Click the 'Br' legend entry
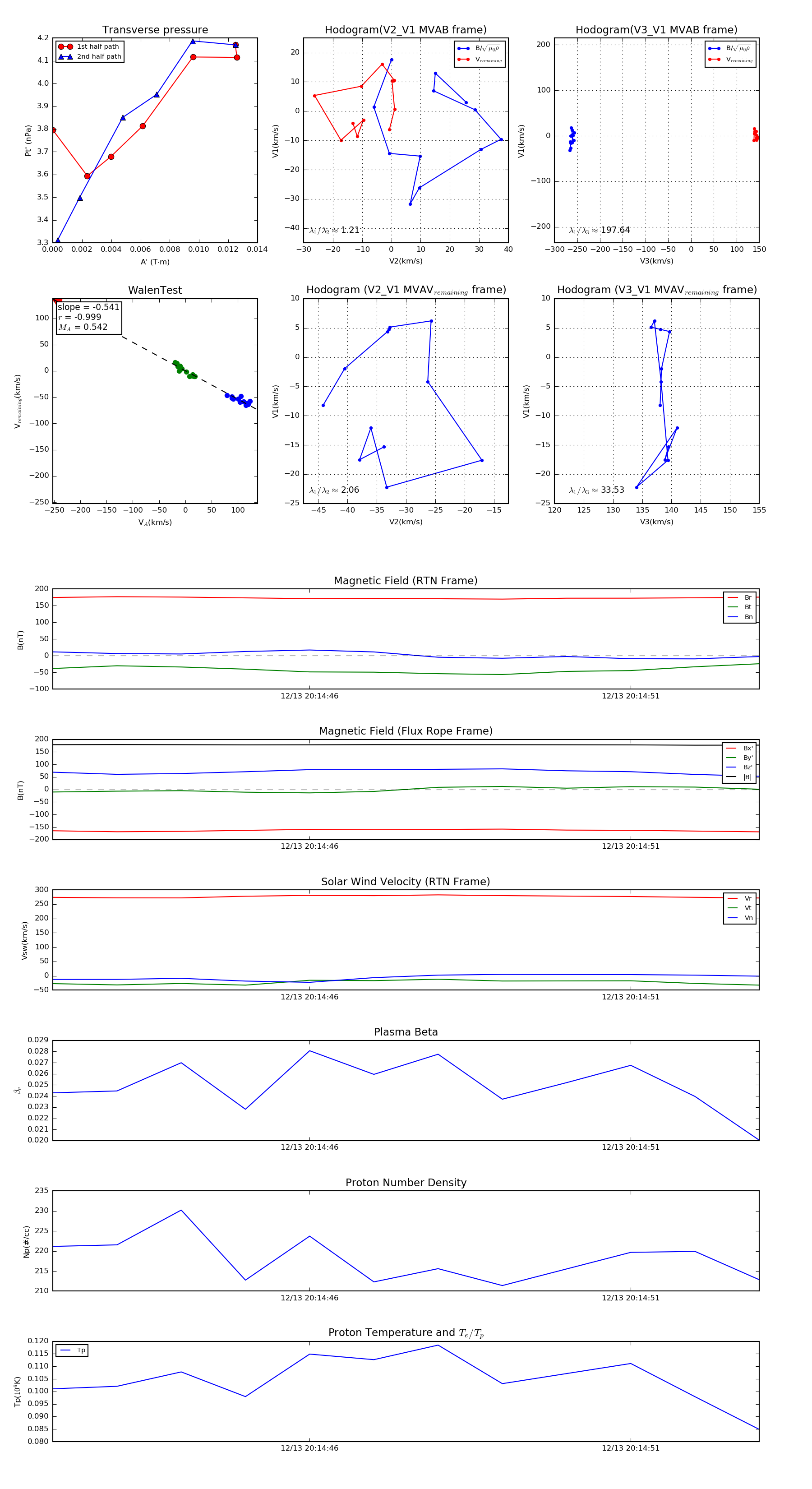The height and width of the screenshot is (1489, 812). [x=740, y=598]
